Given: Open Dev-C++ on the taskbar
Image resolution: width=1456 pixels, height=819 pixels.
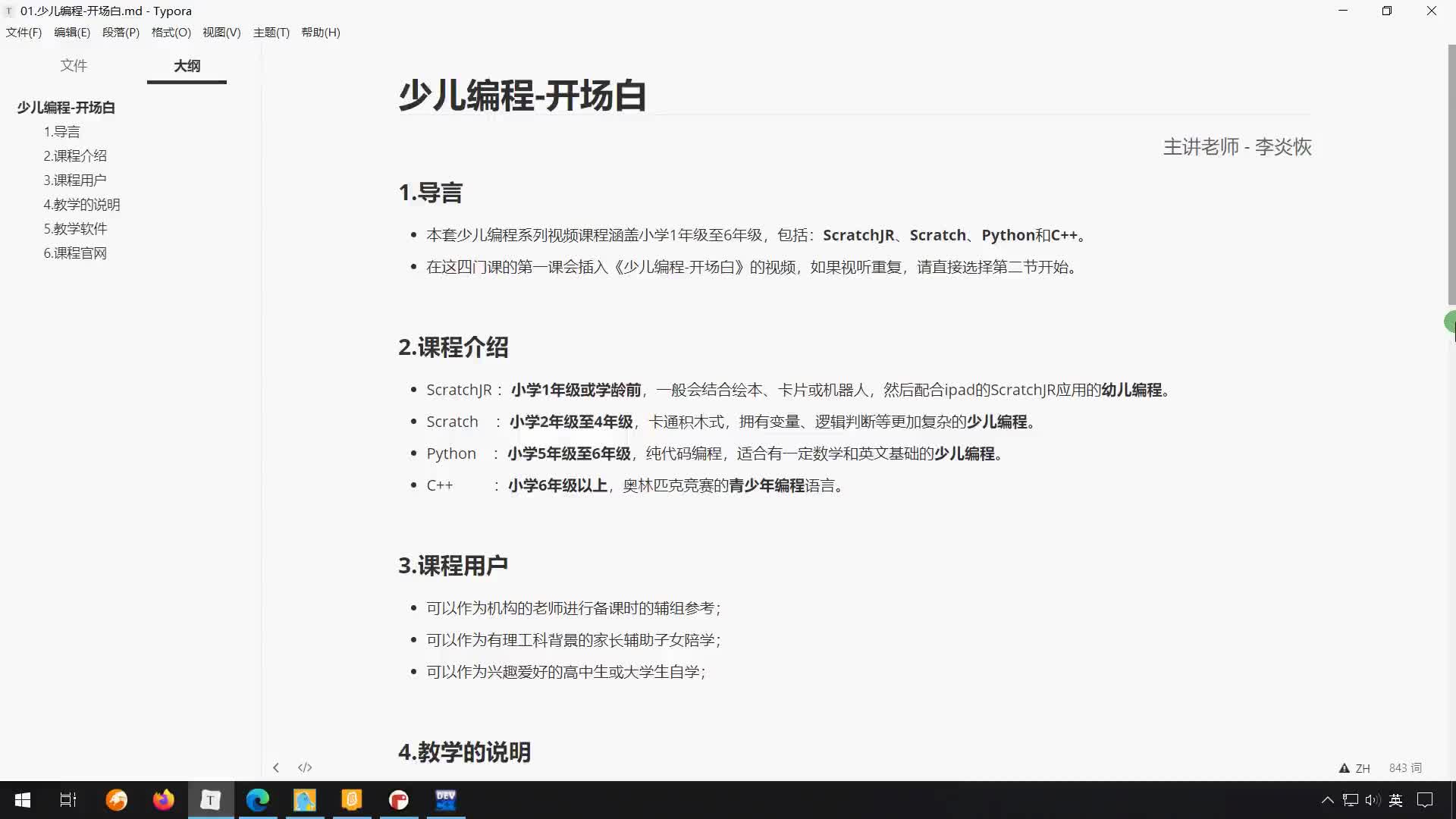Looking at the screenshot, I should 445,800.
